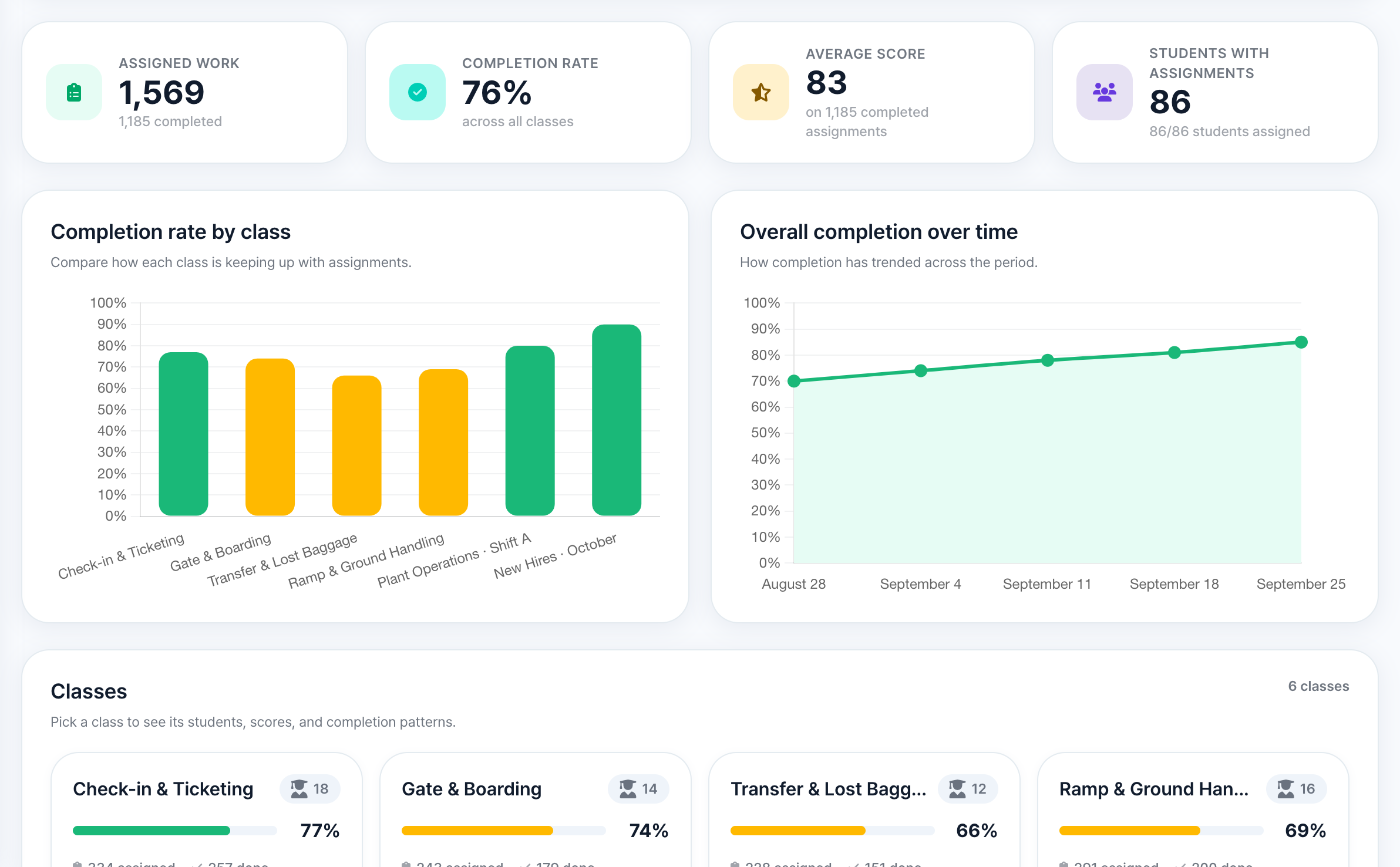Click the '76%' completion rate value
The image size is (1400, 867).
pyautogui.click(x=497, y=93)
